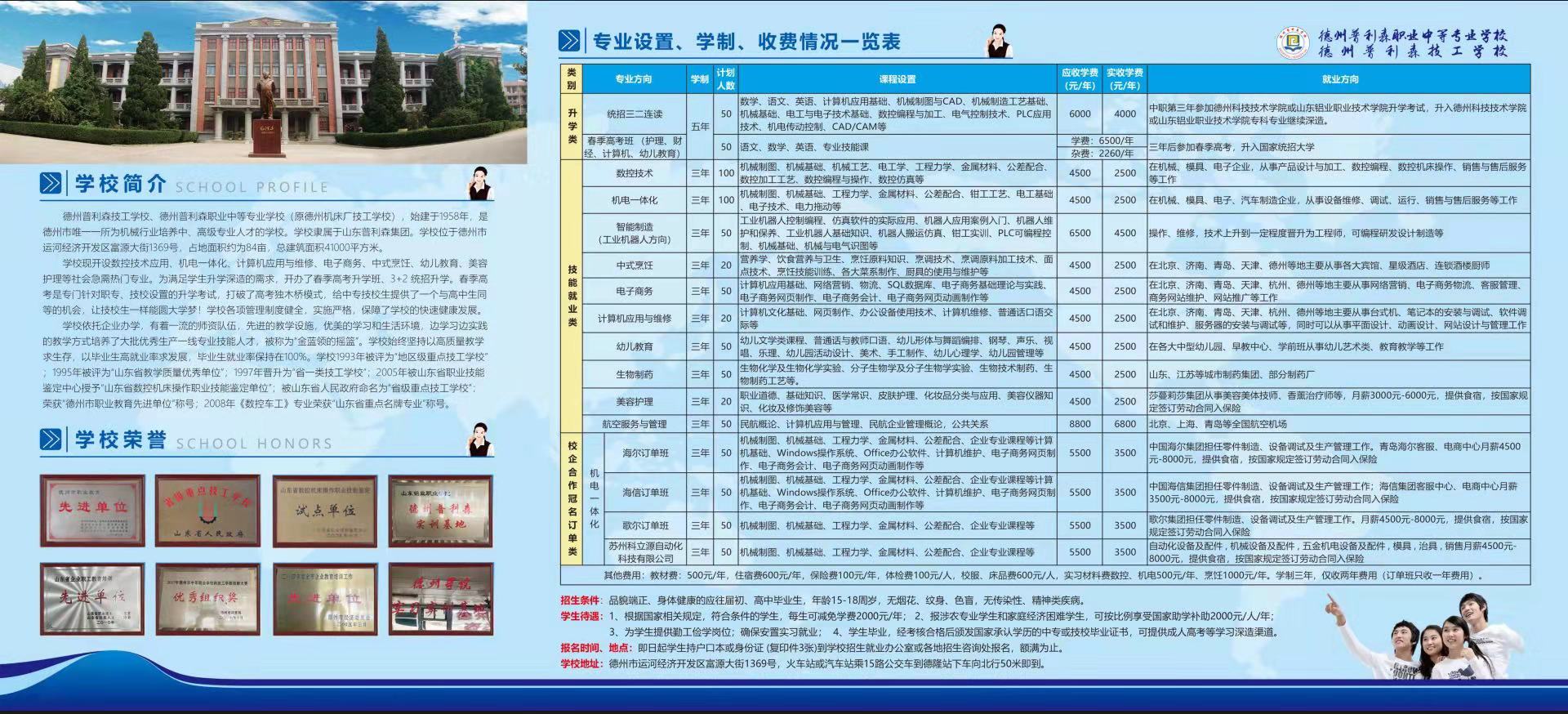Select the 升学类 category cell
Viewport: 1568px width, 714px height.
[572, 127]
